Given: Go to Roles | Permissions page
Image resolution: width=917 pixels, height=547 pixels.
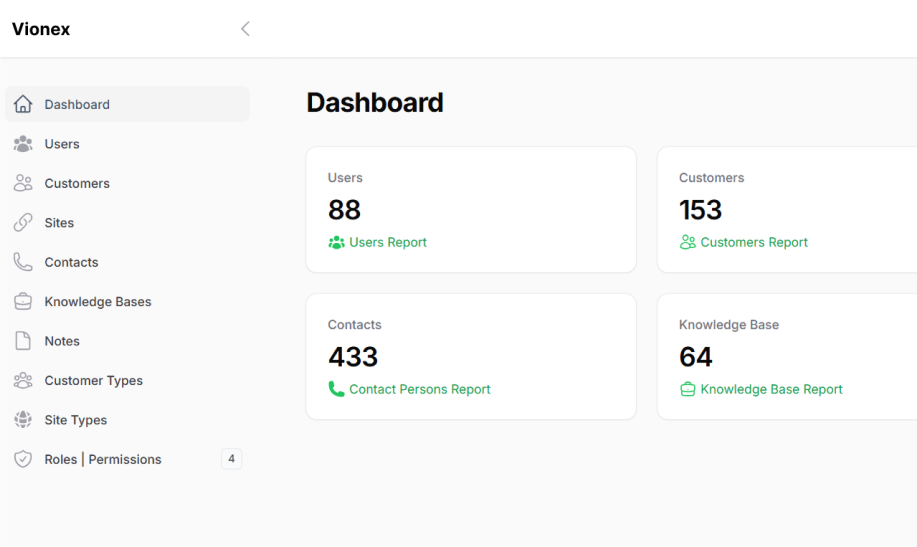Looking at the screenshot, I should [102, 459].
